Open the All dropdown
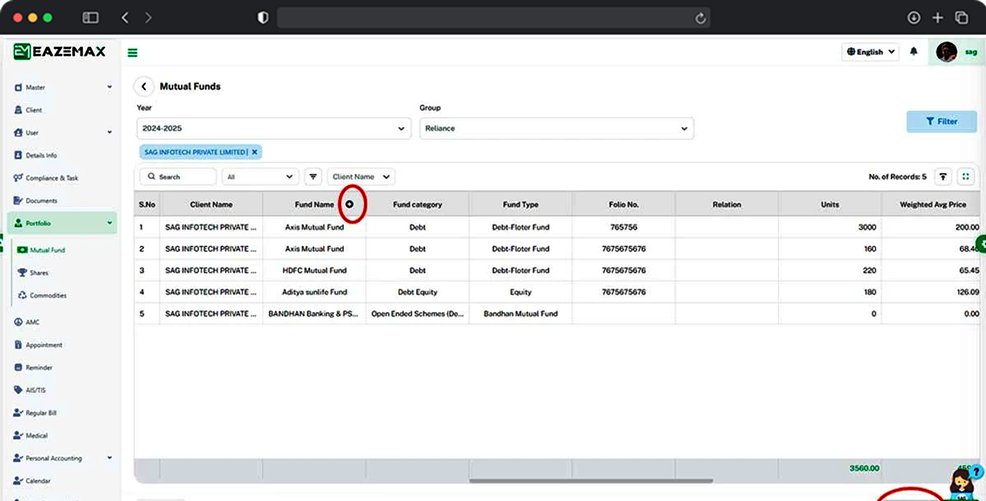986x501 pixels. click(x=260, y=177)
